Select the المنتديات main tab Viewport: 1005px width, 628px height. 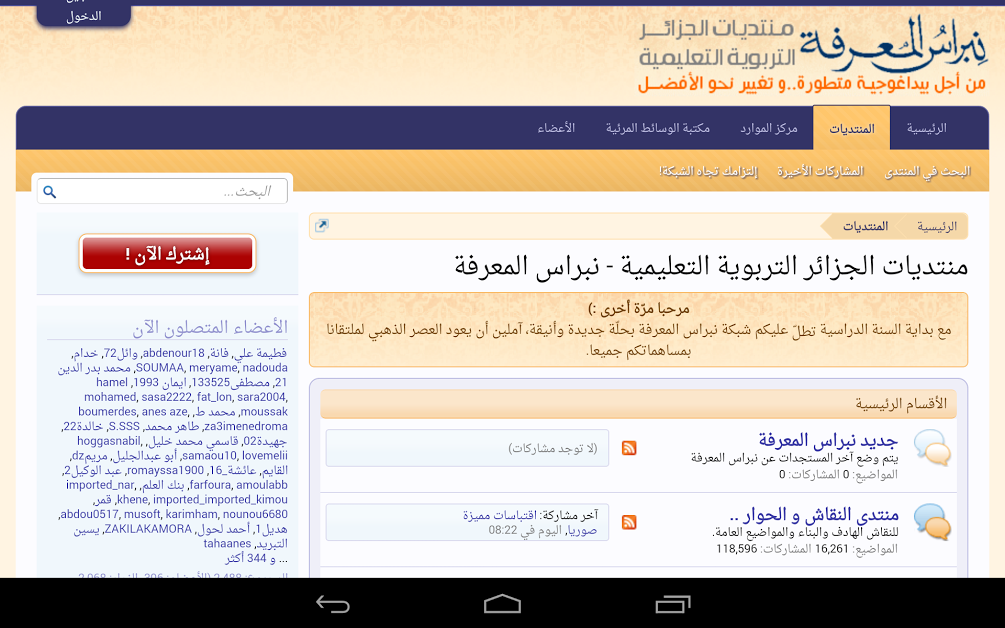[851, 128]
